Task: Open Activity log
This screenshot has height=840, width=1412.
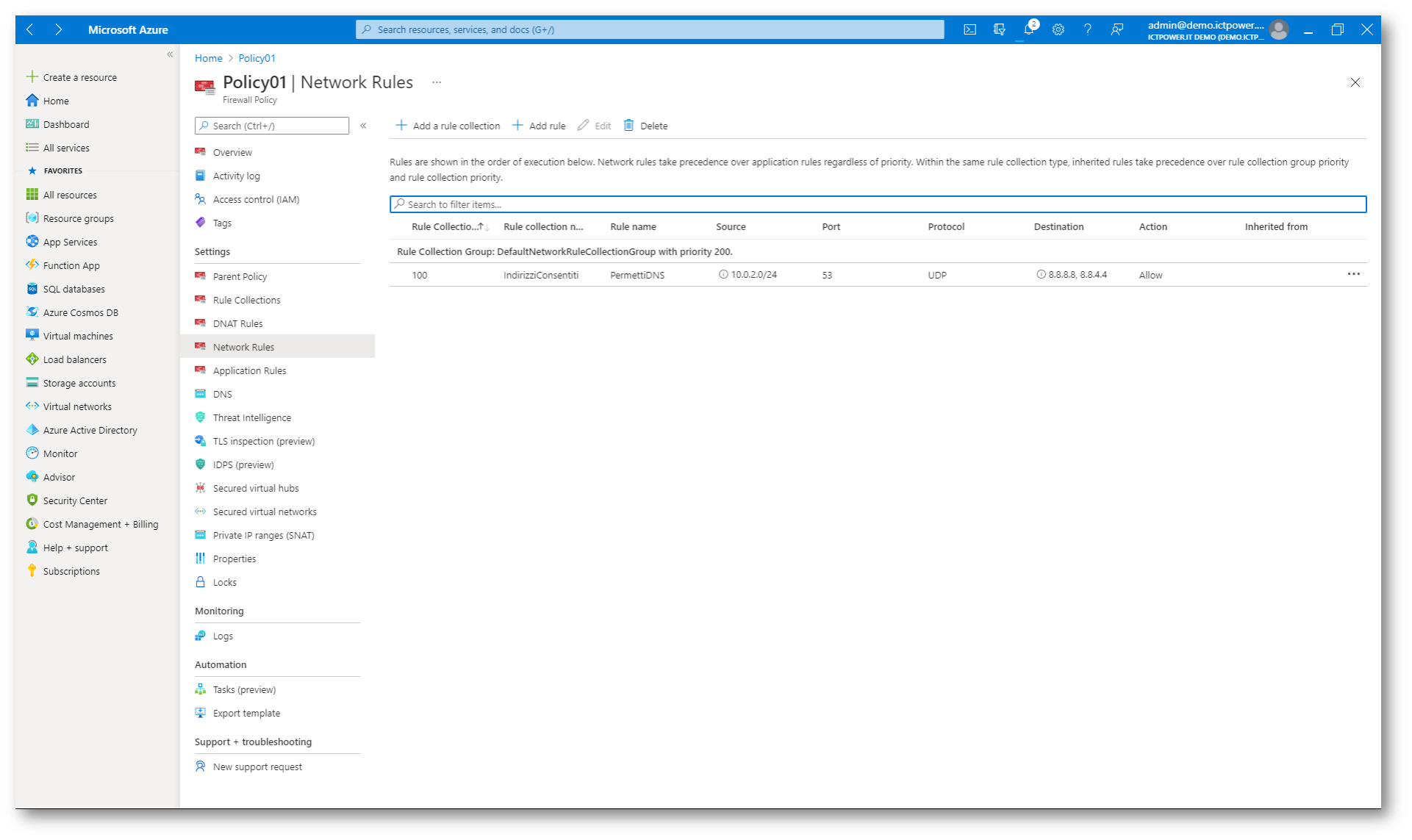Action: click(237, 176)
